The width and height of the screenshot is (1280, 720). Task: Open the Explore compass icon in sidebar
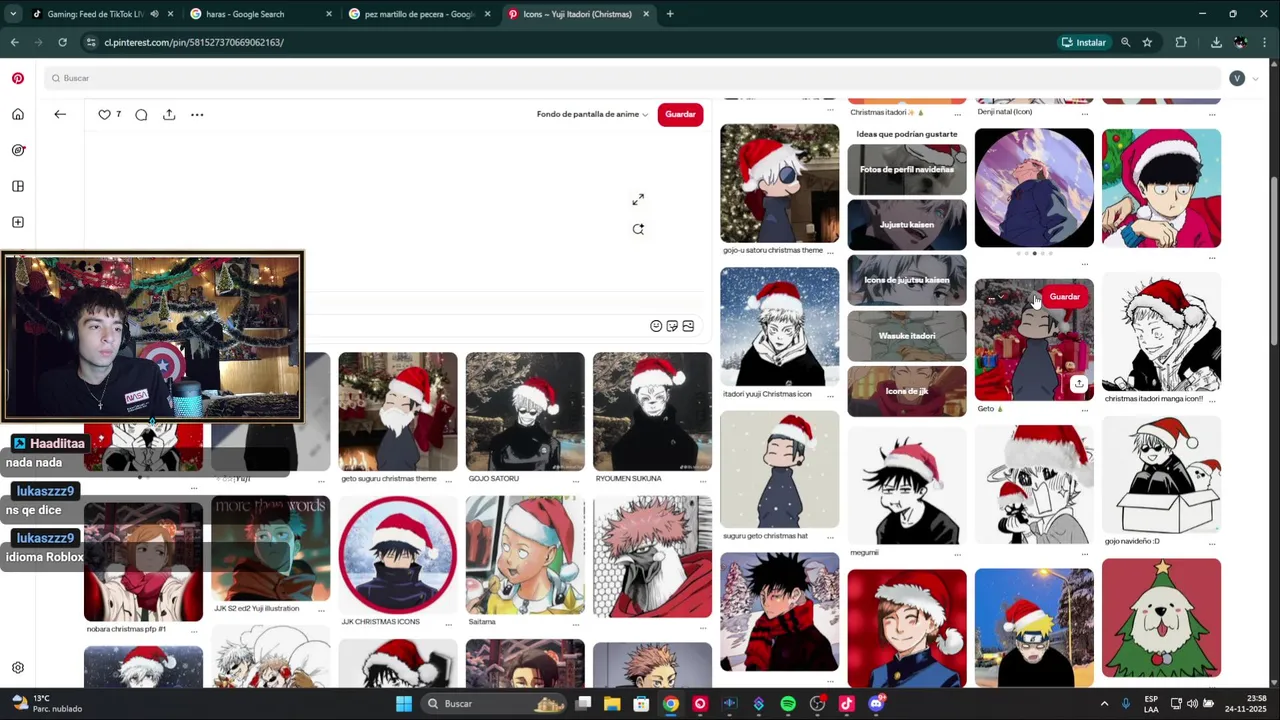click(x=18, y=150)
